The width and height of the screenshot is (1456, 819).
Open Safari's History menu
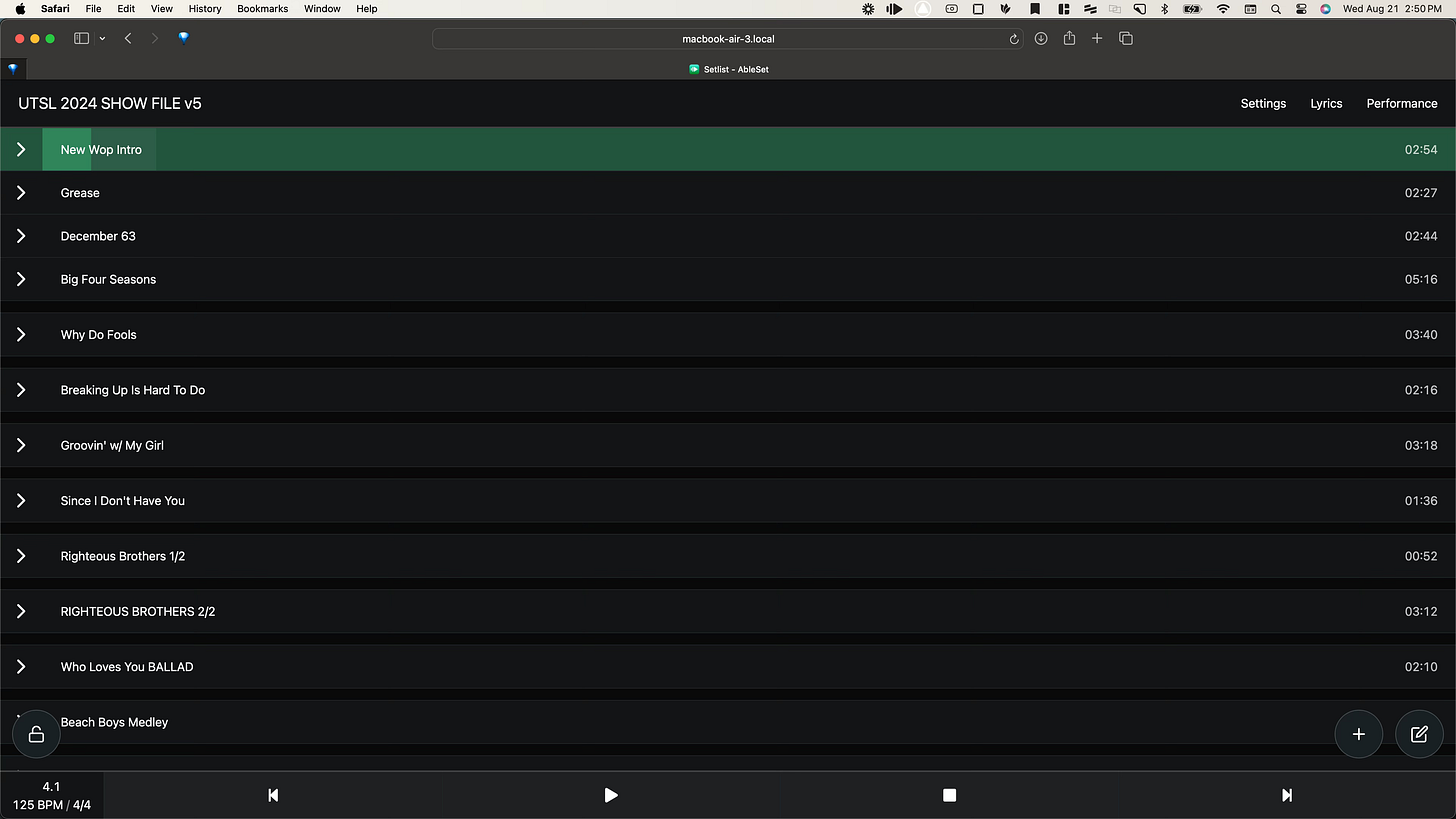click(x=205, y=9)
